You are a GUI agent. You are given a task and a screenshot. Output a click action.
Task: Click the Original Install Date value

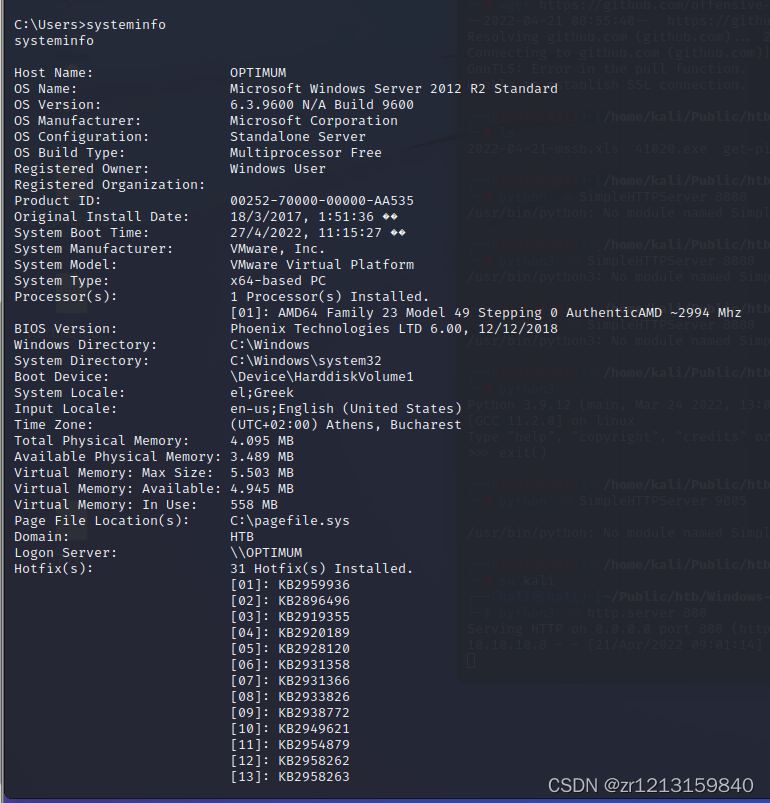[x=313, y=217]
